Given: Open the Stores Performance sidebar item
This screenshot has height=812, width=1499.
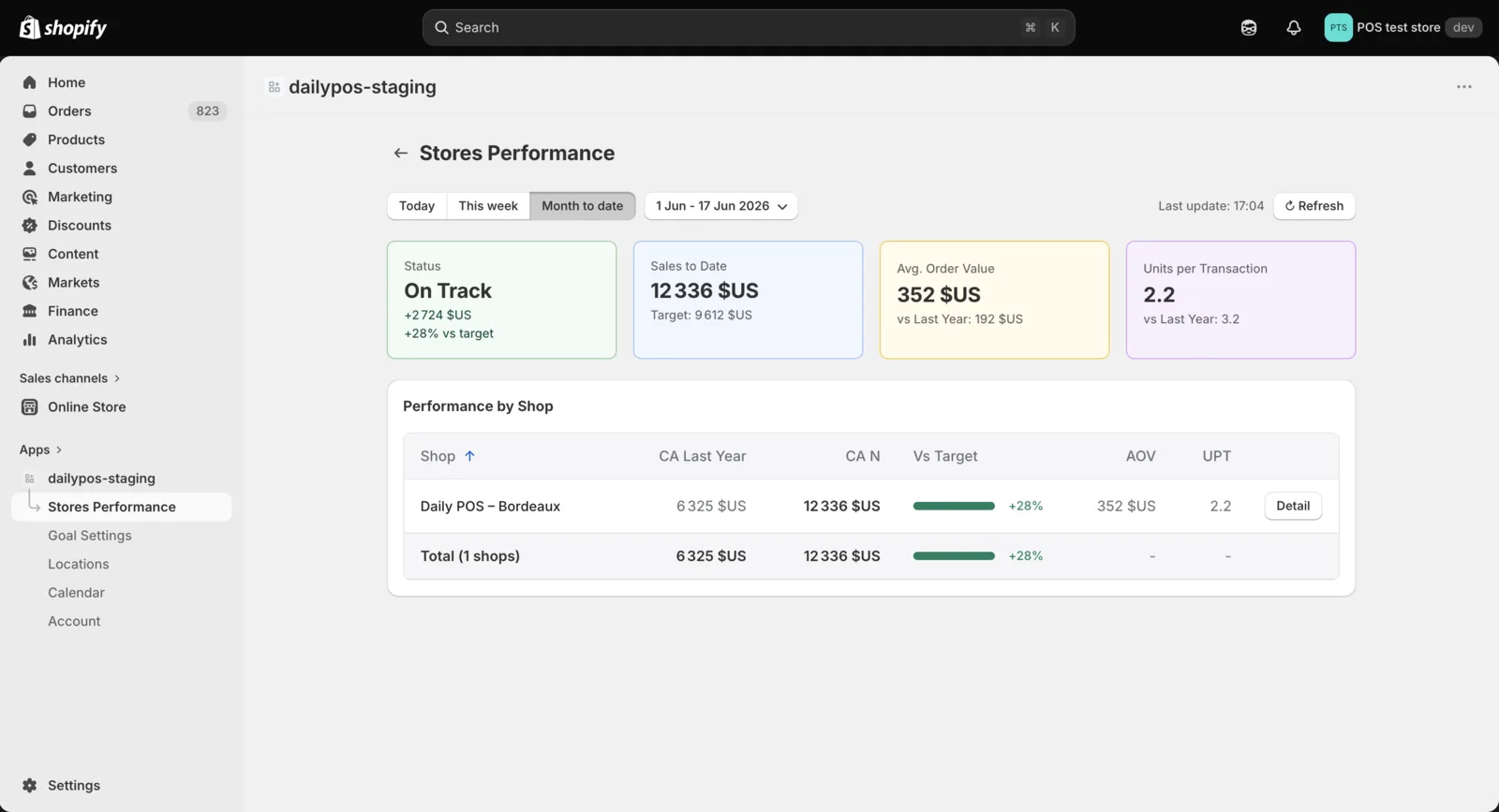Looking at the screenshot, I should tap(122, 507).
